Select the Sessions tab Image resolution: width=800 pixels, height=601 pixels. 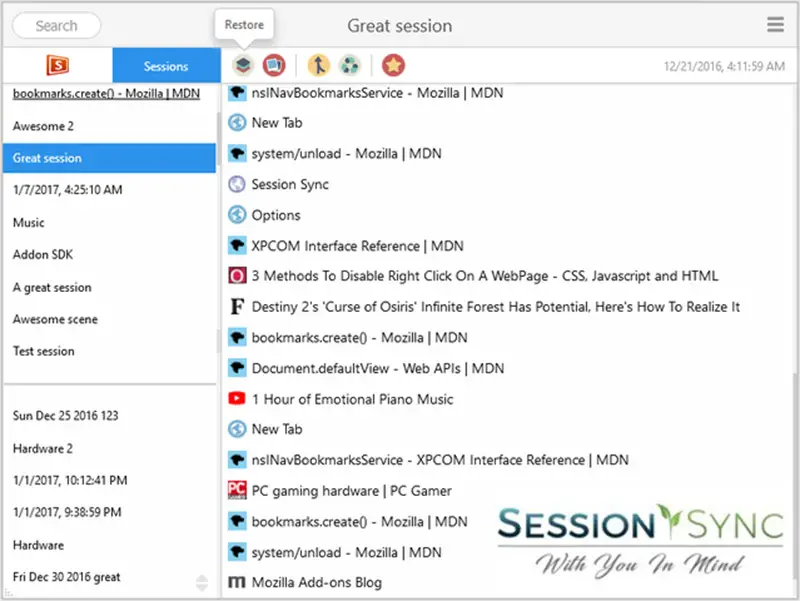click(166, 66)
